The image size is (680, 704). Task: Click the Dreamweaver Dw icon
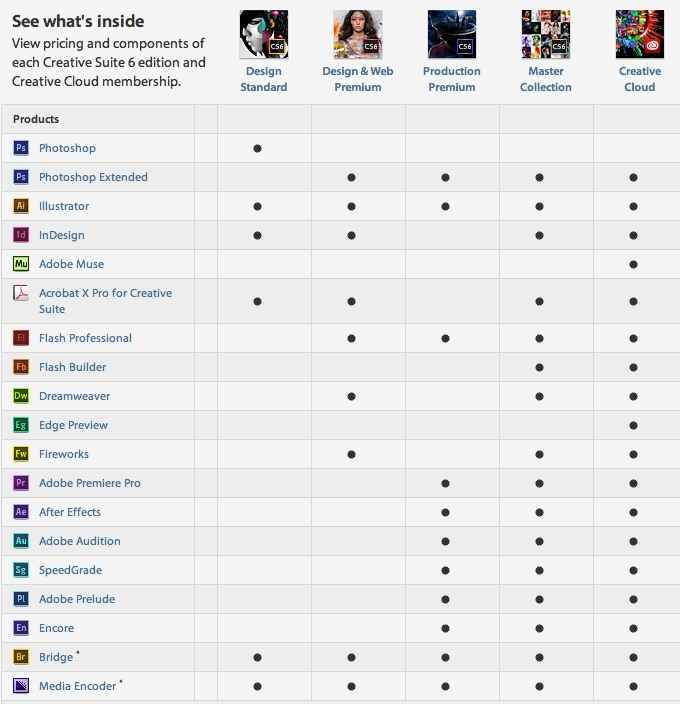click(21, 396)
